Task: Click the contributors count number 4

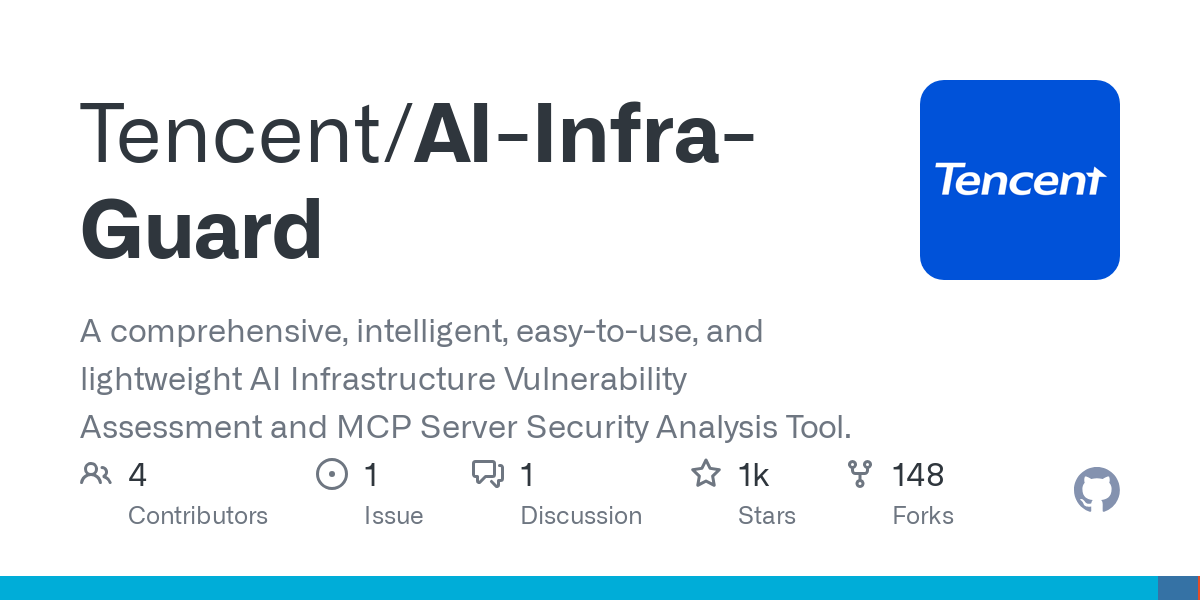Action: click(x=138, y=475)
